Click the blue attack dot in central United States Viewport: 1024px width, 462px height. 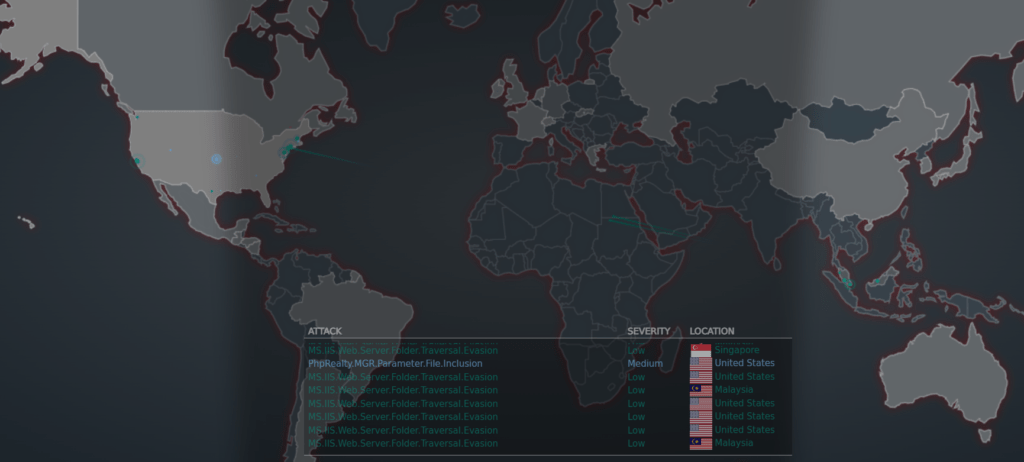coord(215,158)
